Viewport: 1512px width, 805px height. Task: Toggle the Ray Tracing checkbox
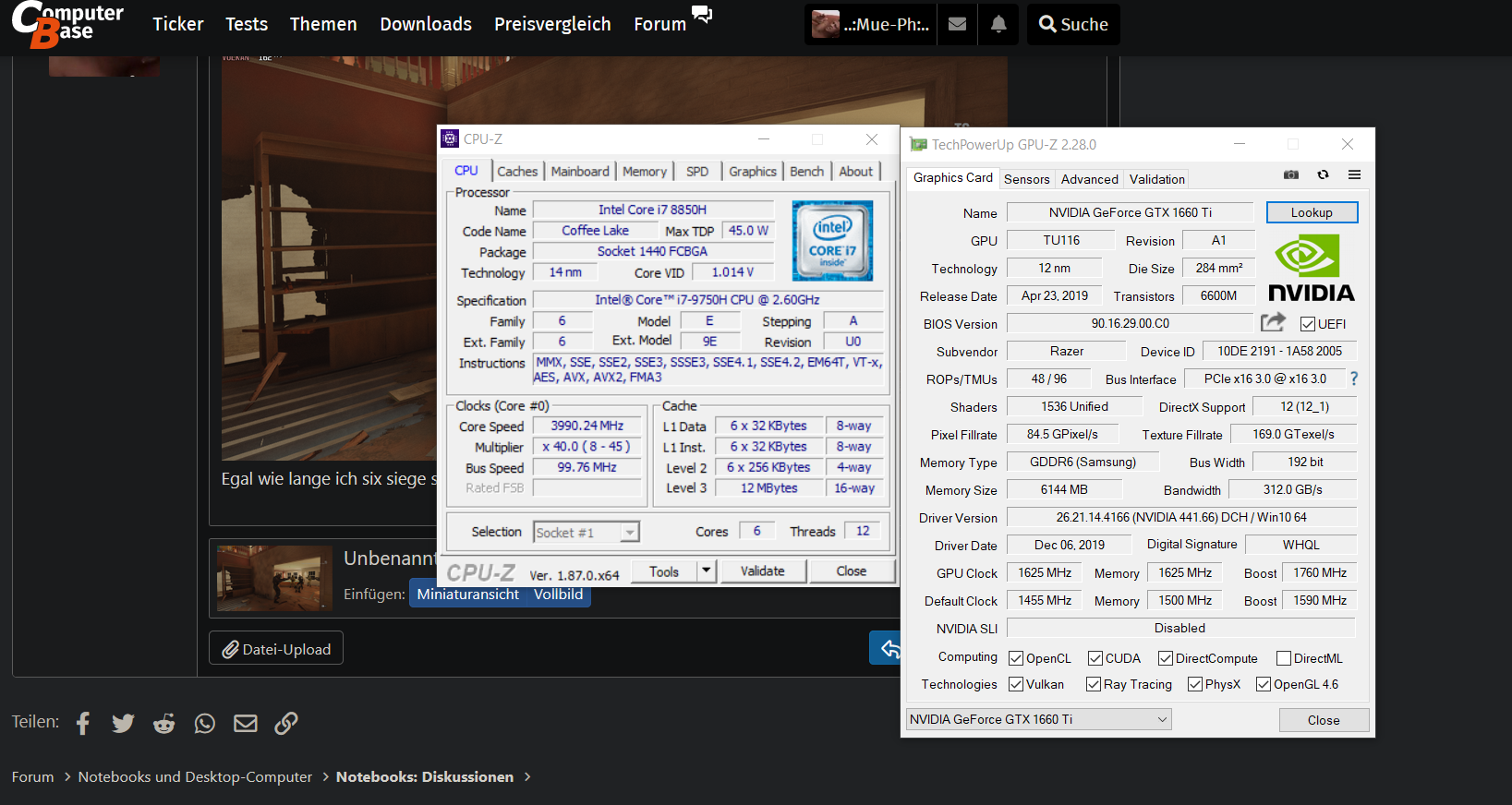(x=1094, y=684)
